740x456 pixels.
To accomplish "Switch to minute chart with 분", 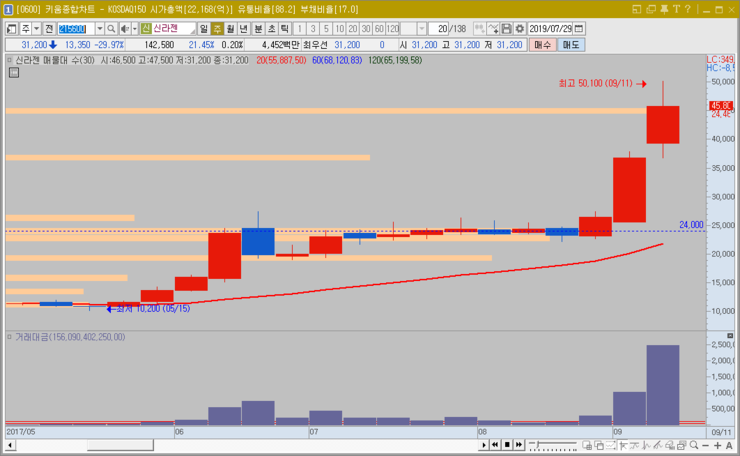I will point(259,29).
